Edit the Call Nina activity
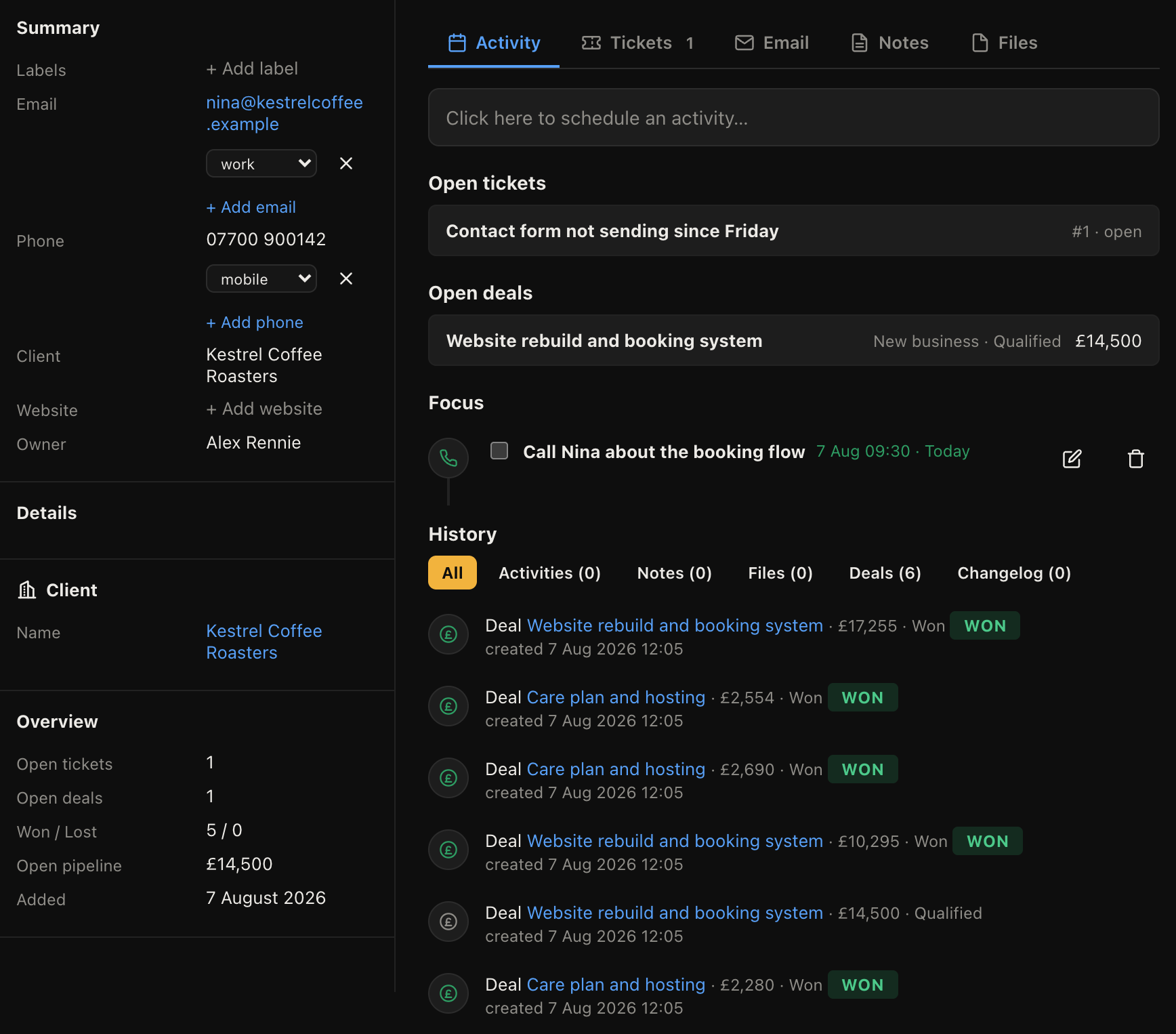 1072,459
